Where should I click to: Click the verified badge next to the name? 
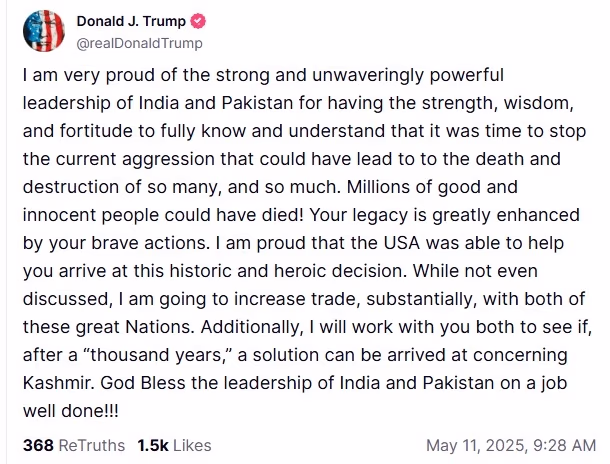click(195, 22)
